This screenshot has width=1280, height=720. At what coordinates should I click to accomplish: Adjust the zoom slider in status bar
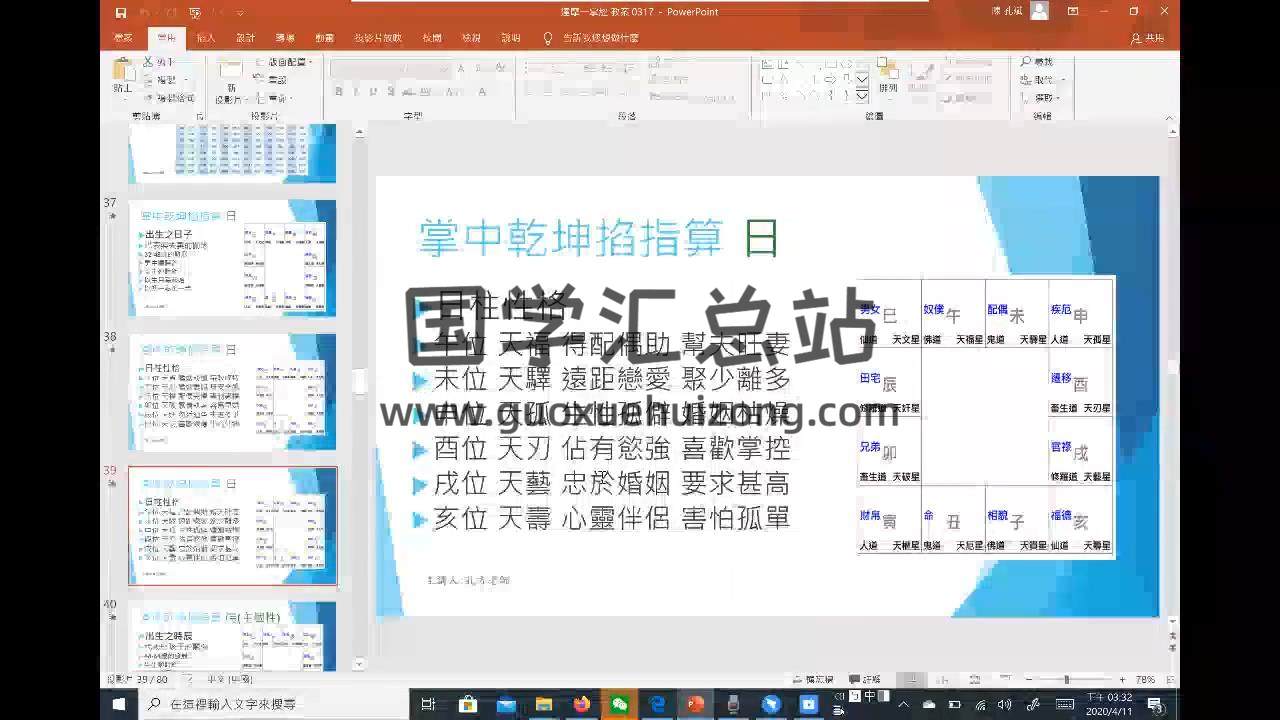(1067, 678)
